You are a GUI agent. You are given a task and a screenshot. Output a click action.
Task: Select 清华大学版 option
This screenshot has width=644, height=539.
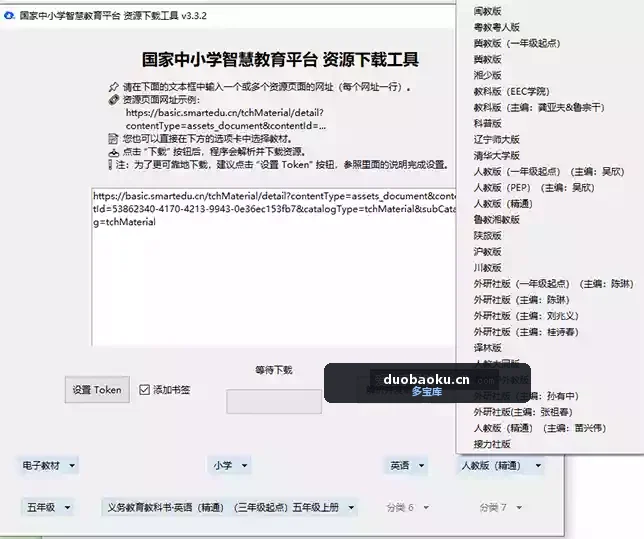pyautogui.click(x=497, y=155)
